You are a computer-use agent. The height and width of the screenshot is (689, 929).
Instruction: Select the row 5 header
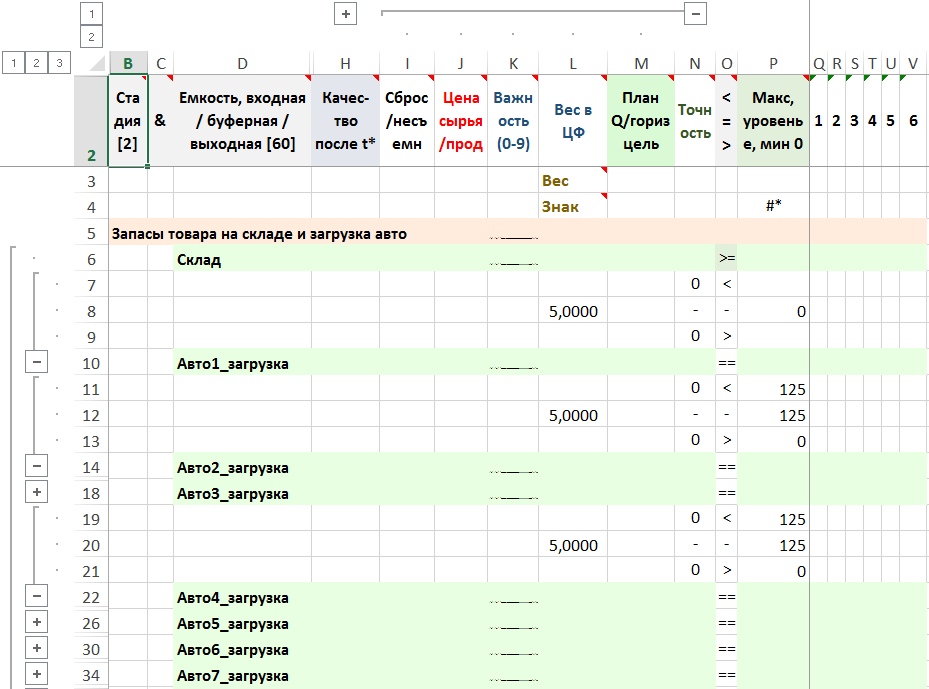90,234
